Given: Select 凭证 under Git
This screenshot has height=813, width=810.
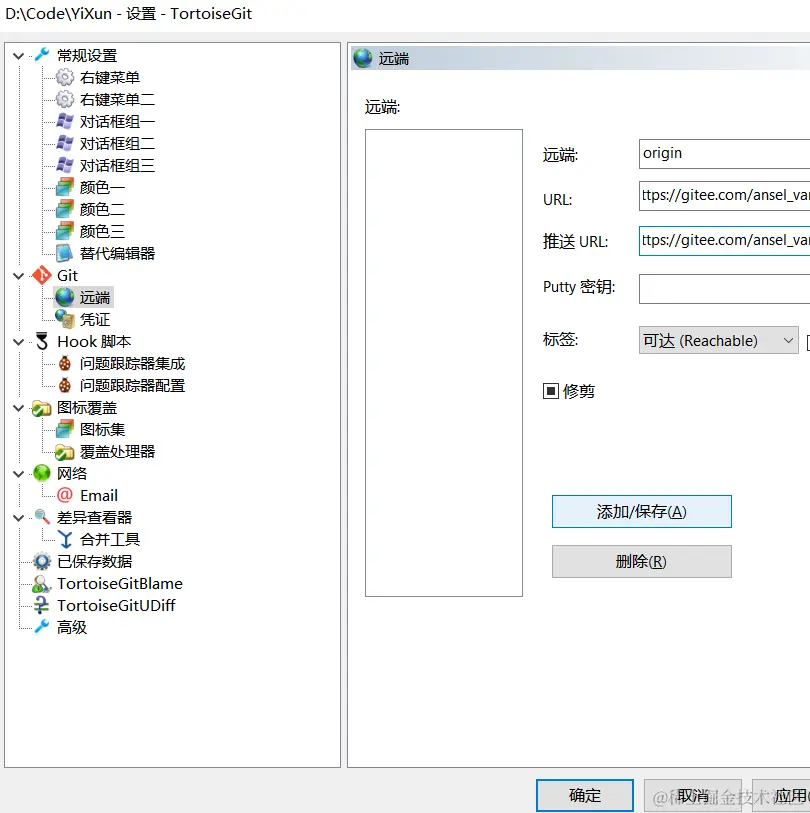Looking at the screenshot, I should click(x=95, y=319).
